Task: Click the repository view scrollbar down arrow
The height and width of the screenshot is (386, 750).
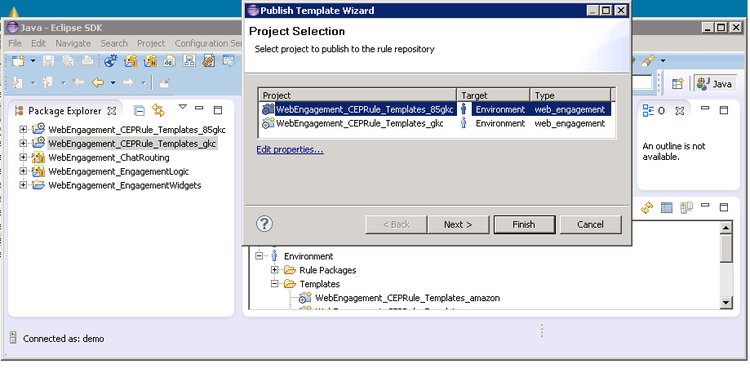Action: [726, 302]
